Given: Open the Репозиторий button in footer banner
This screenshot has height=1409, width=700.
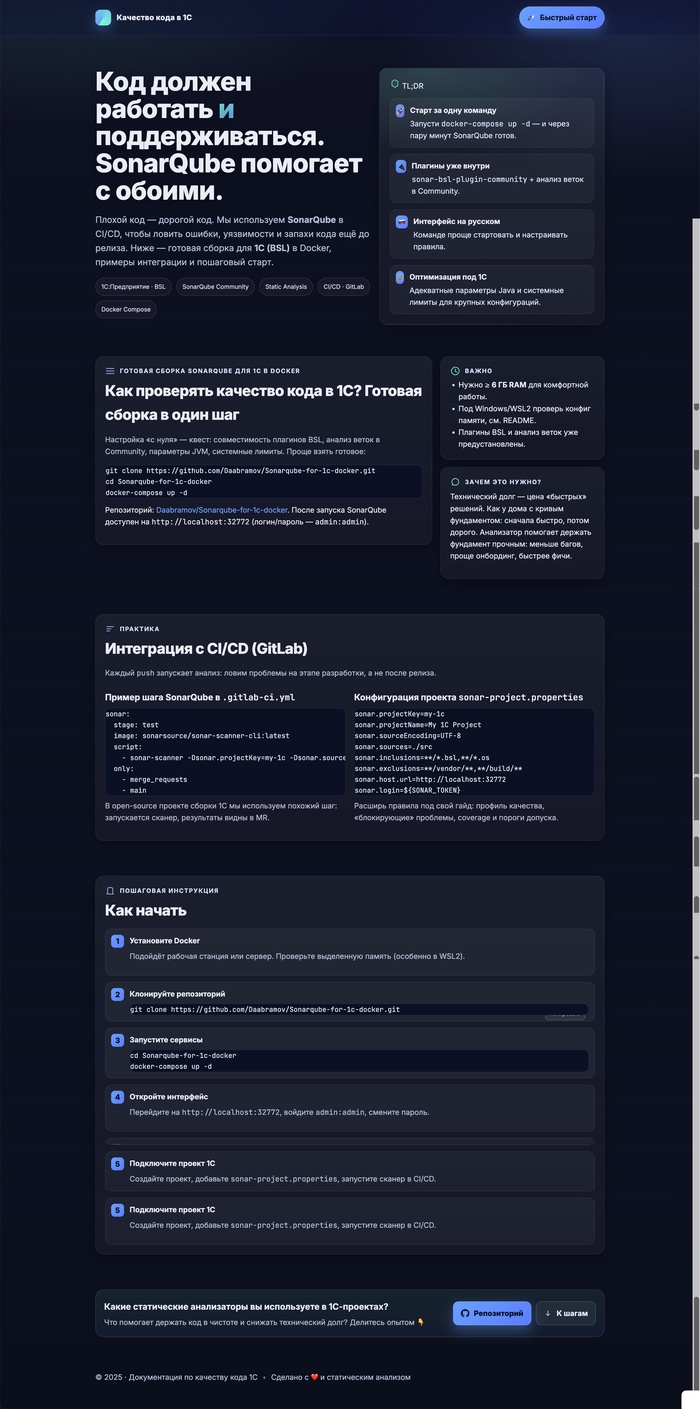Looking at the screenshot, I should pyautogui.click(x=492, y=1313).
